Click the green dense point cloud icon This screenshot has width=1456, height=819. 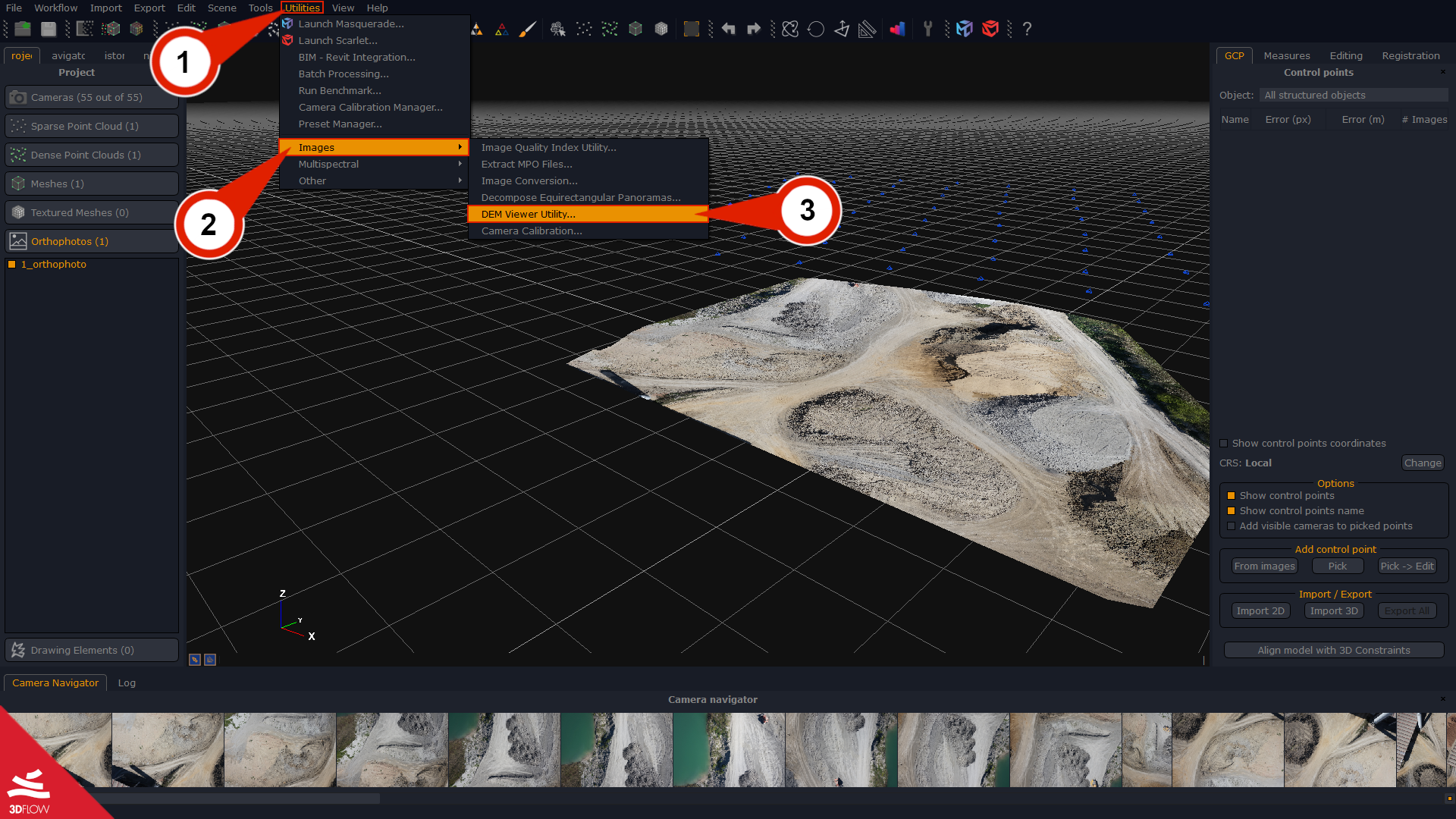[610, 29]
